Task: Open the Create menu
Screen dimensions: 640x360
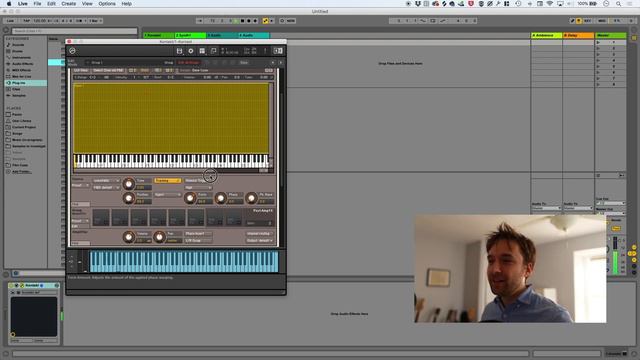Action: click(x=69, y=4)
